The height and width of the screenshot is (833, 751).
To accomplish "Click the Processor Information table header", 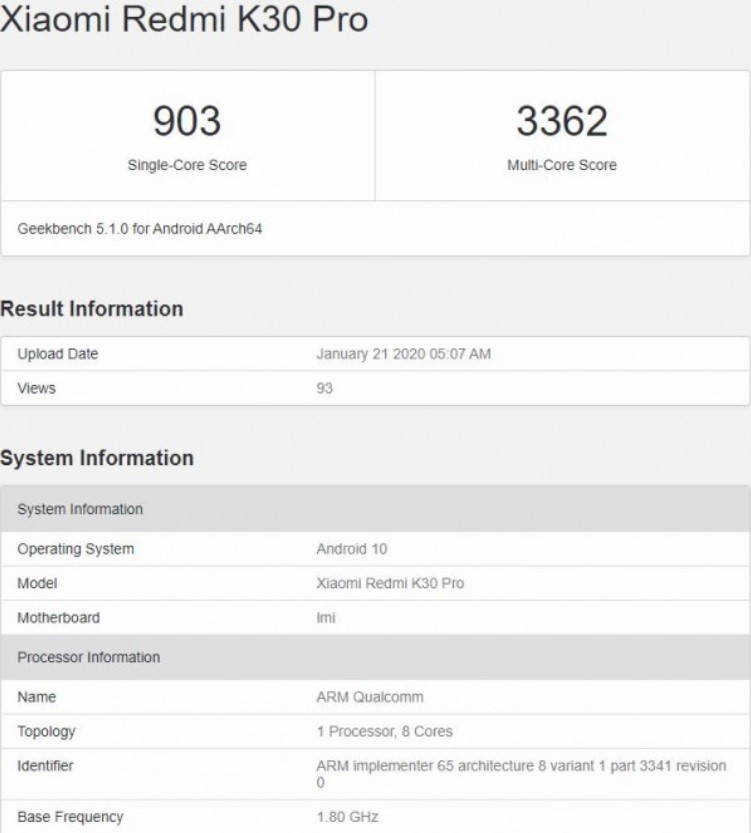I will click(x=376, y=657).
